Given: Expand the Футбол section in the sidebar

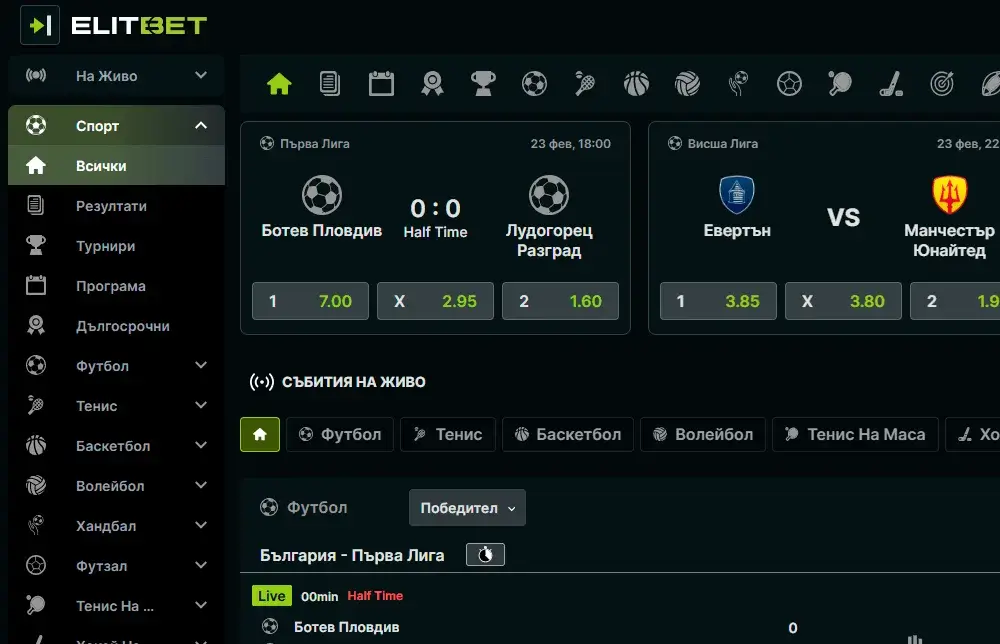Looking at the screenshot, I should (116, 366).
